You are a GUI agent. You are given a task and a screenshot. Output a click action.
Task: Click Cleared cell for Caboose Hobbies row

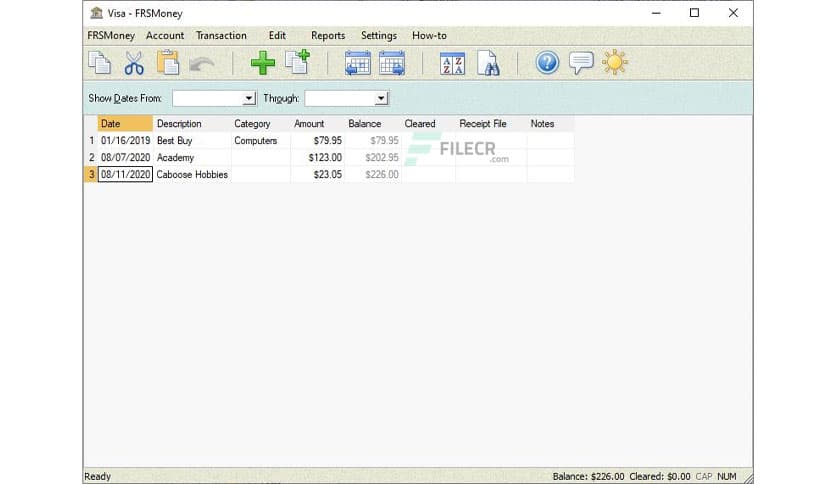[x=428, y=174]
